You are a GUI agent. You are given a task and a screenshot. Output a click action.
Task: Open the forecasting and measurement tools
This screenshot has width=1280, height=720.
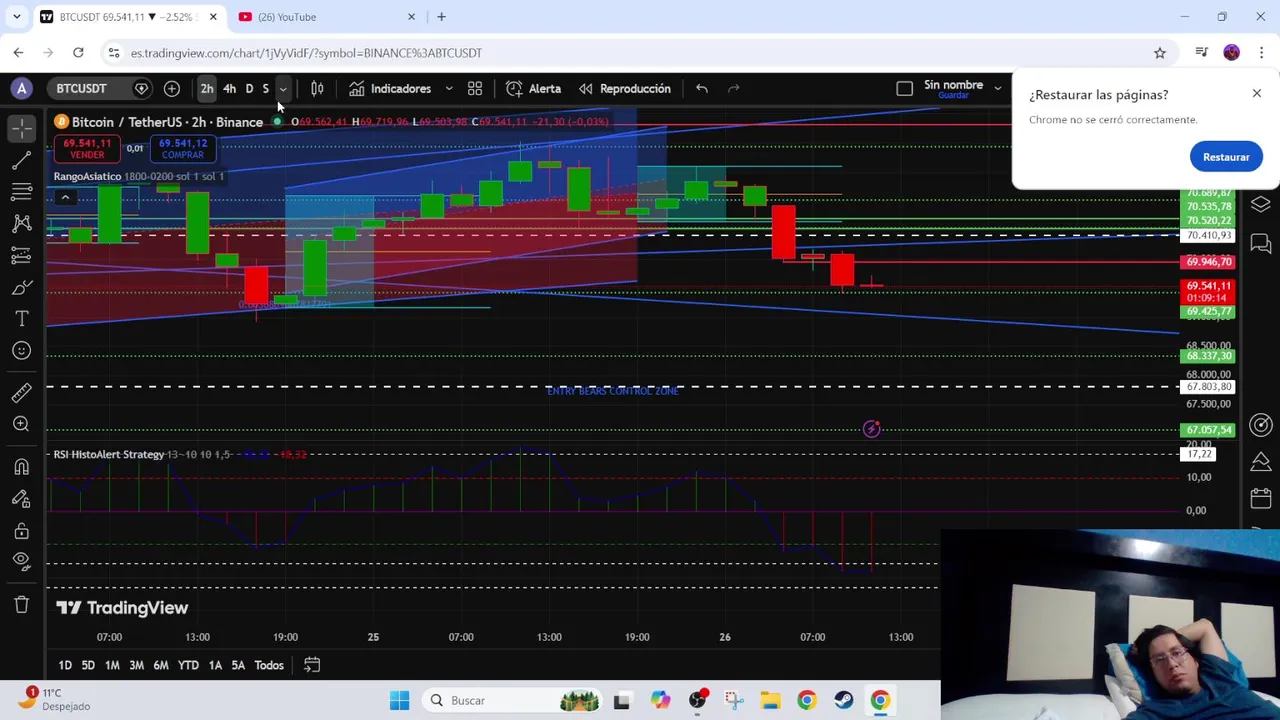coord(21,256)
